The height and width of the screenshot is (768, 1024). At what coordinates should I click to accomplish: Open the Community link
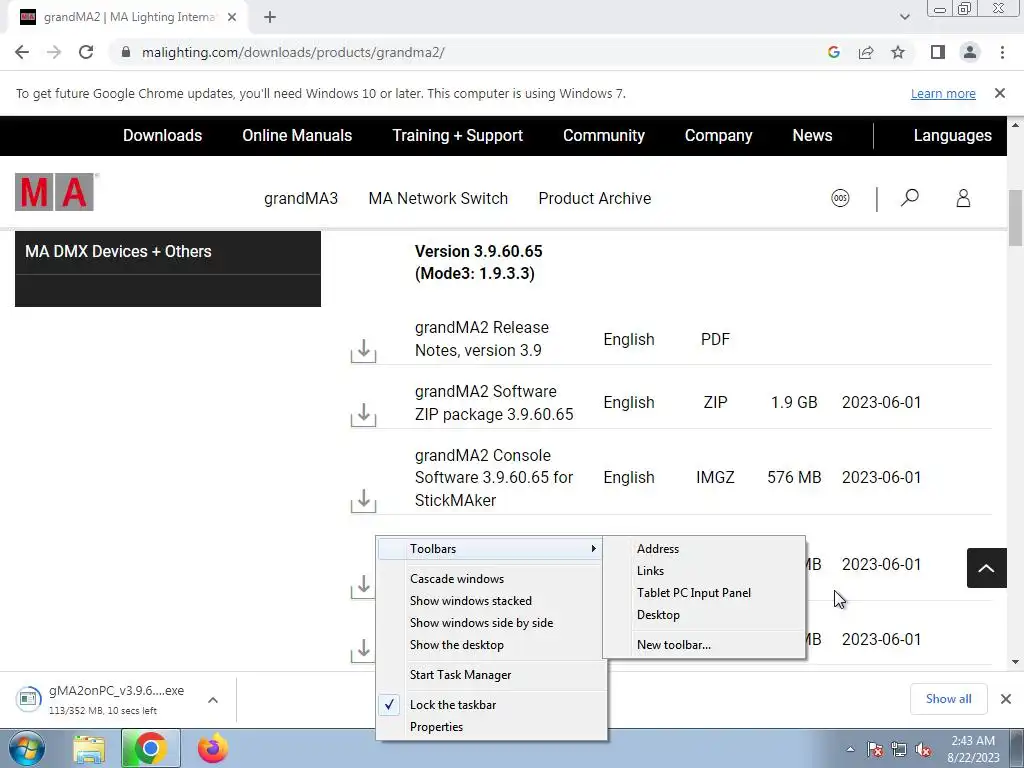pyautogui.click(x=603, y=135)
